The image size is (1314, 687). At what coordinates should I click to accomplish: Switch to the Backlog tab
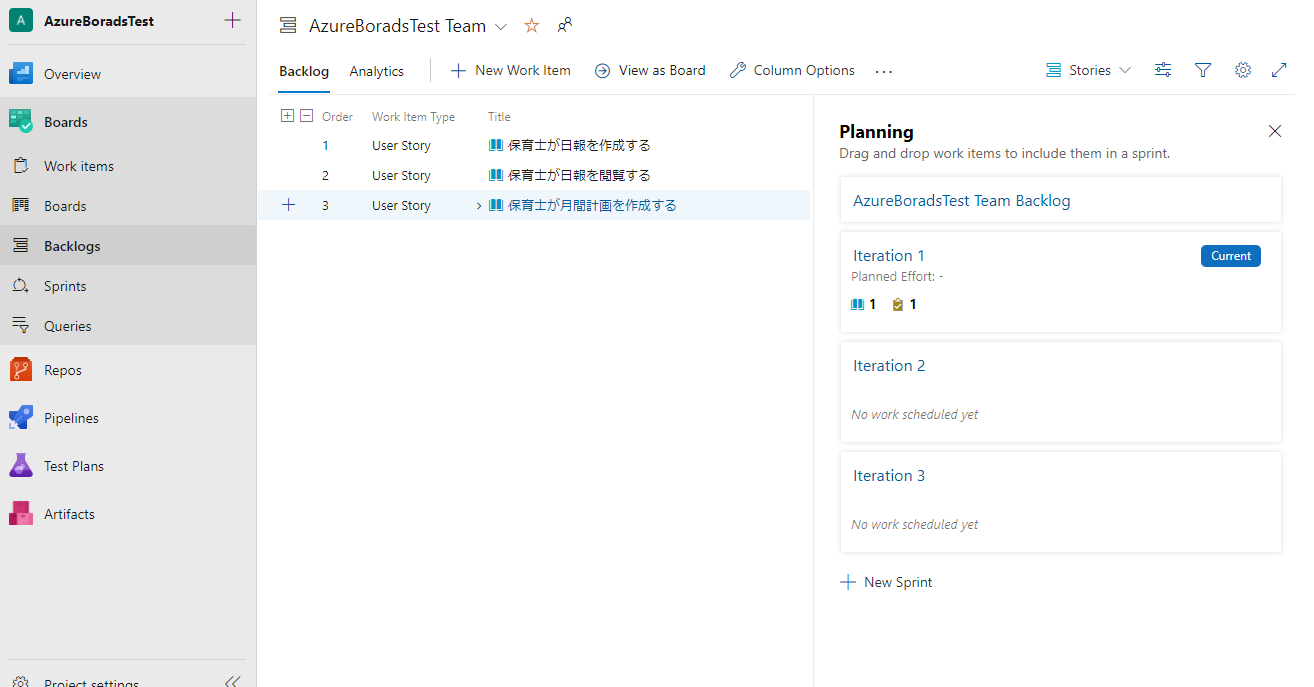[304, 71]
